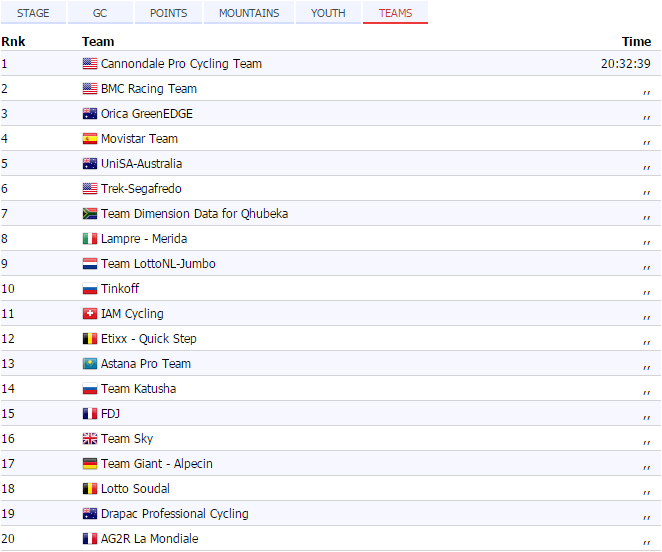Open the Orica GreenEDGE team link
This screenshot has height=552, width=662.
pyautogui.click(x=147, y=114)
